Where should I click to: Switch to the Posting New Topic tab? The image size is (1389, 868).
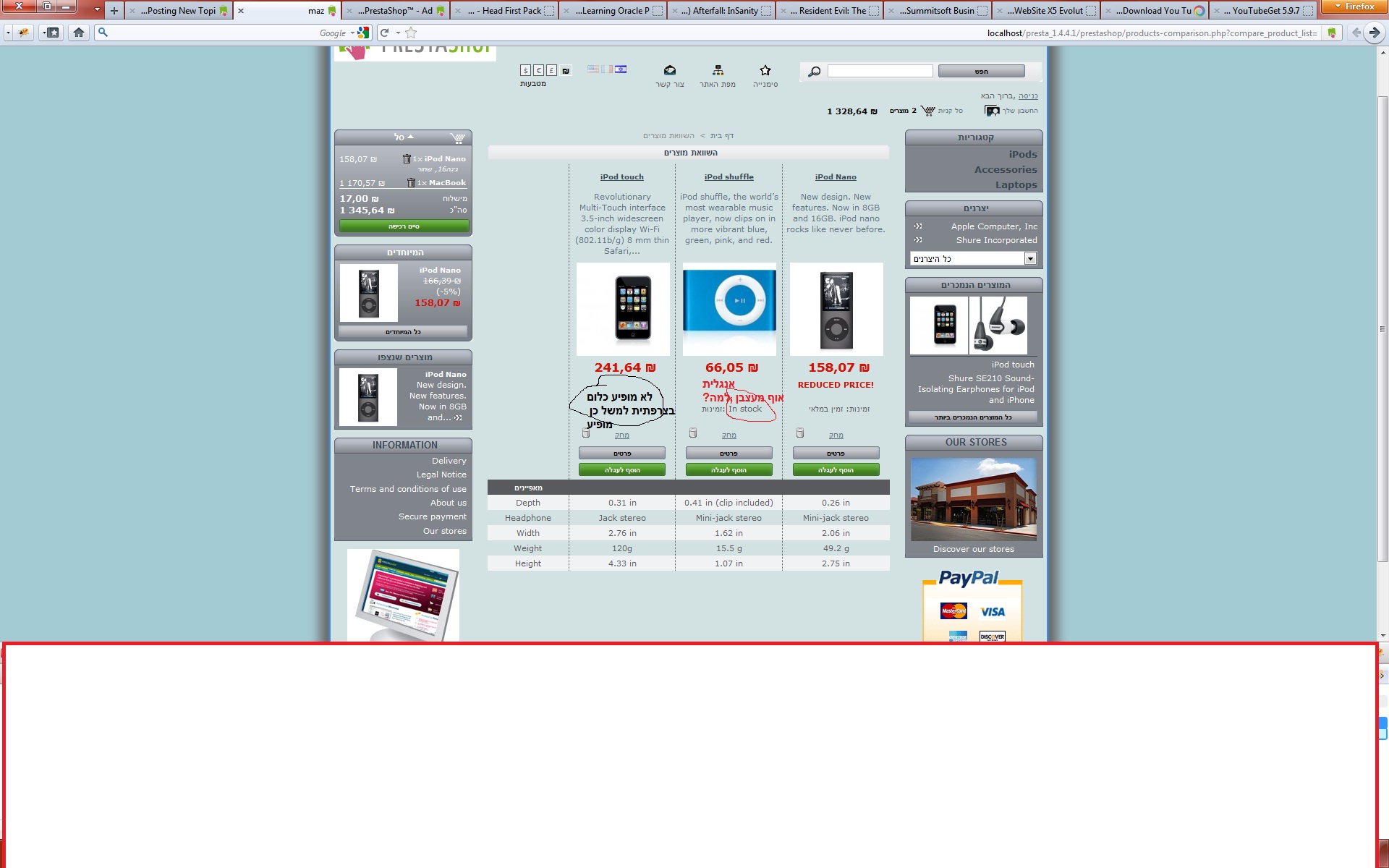click(177, 11)
